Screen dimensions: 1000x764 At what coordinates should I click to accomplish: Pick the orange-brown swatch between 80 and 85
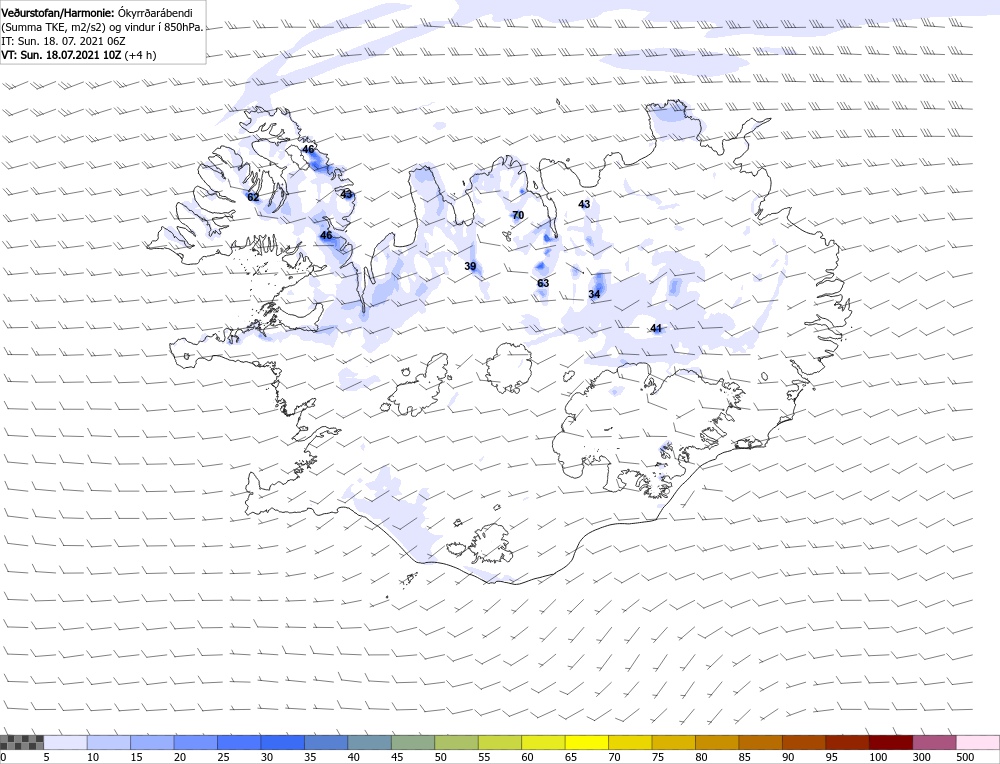717,742
